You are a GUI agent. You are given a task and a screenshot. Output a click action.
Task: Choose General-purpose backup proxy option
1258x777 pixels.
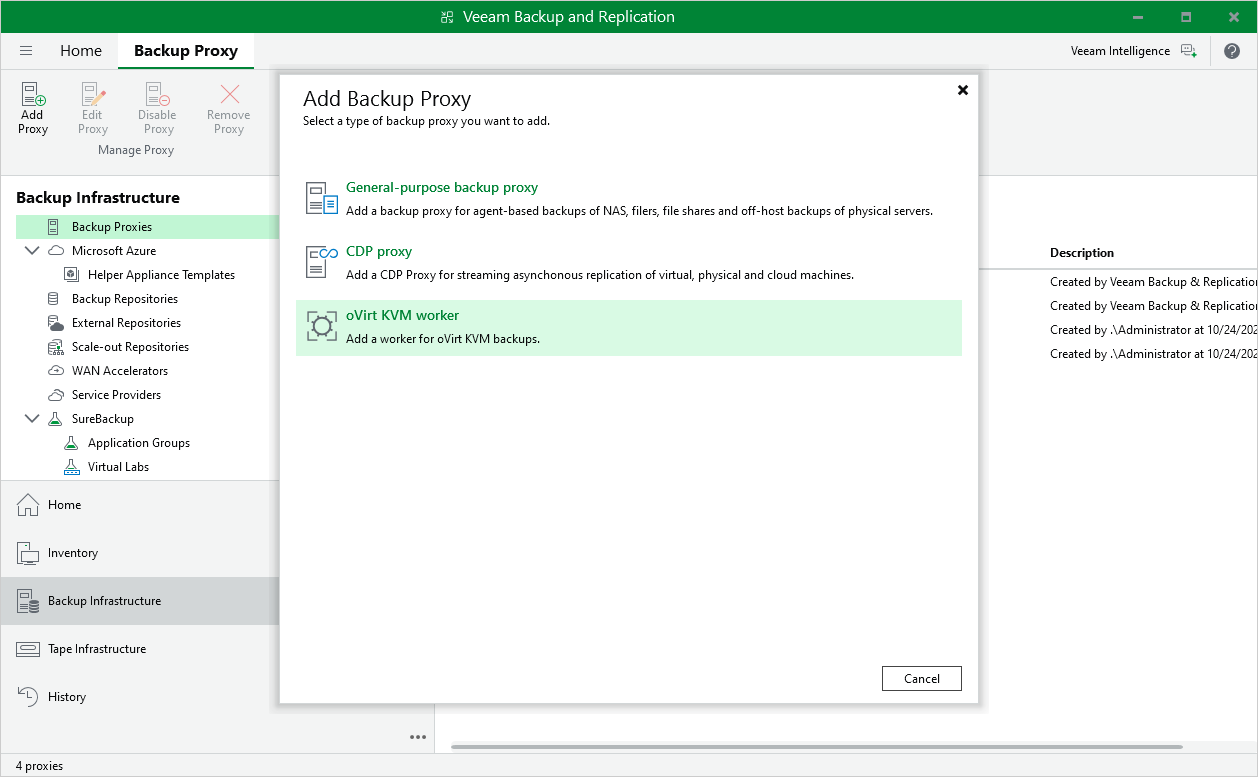tap(628, 199)
